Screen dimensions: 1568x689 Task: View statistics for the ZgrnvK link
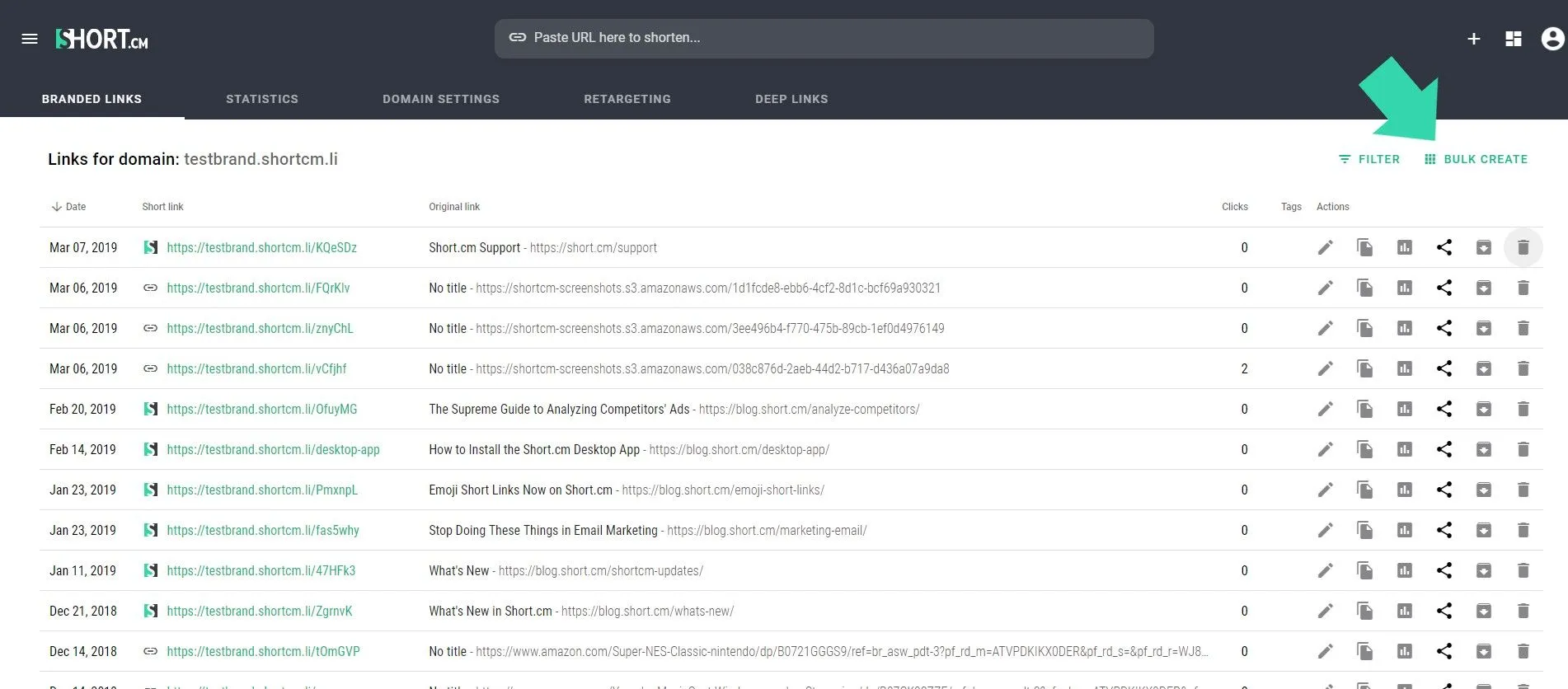point(1405,611)
